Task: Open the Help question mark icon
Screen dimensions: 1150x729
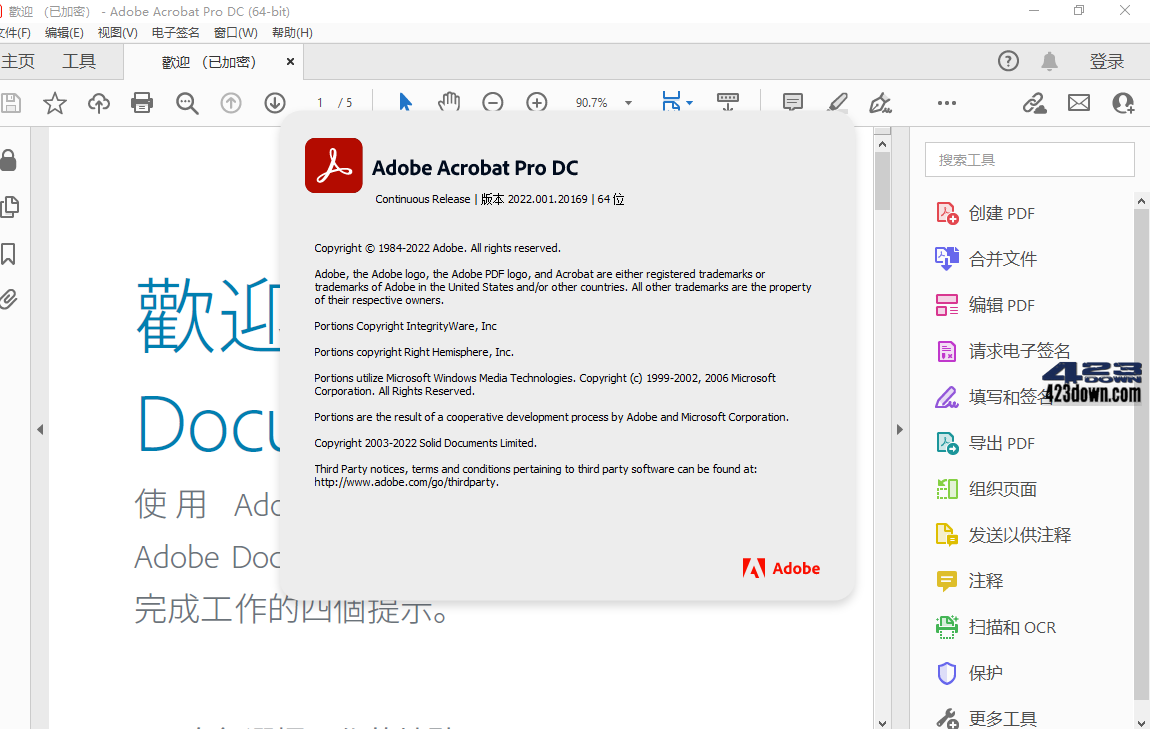Action: 1008,61
